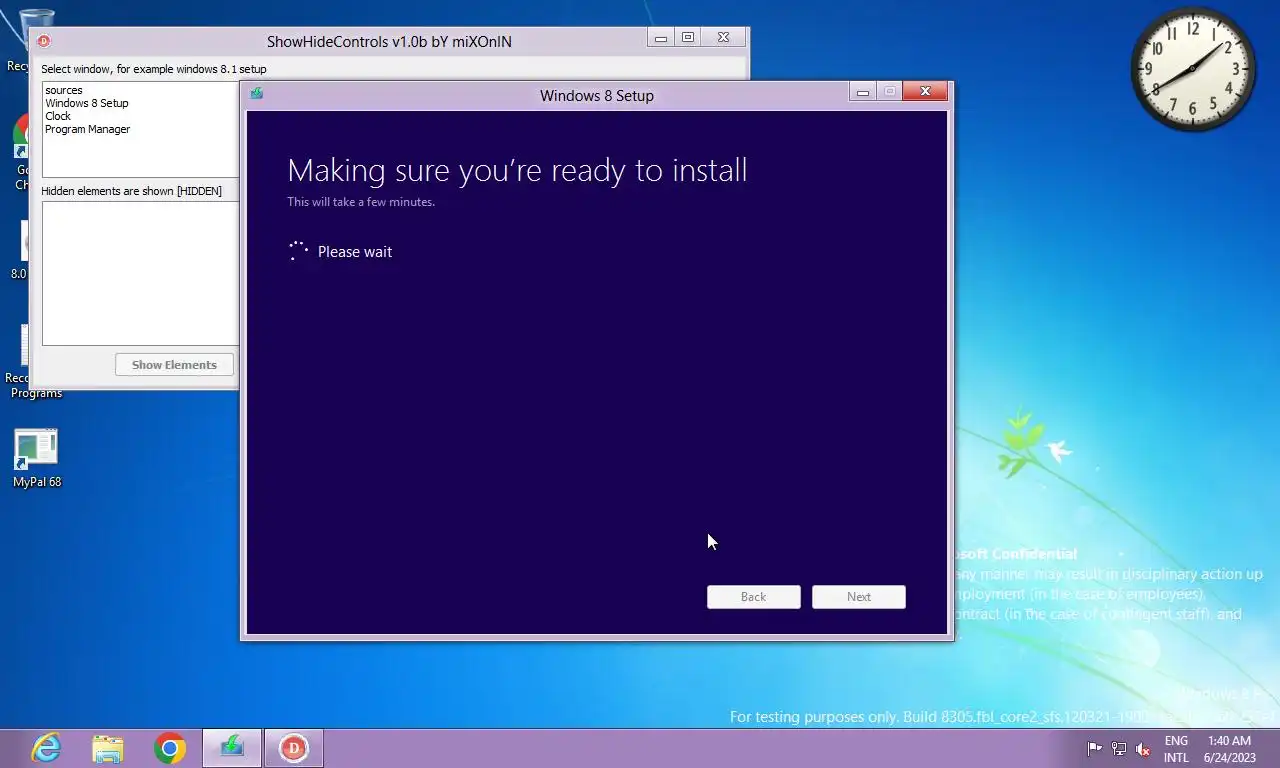The height and width of the screenshot is (768, 1280).
Task: Maximize the ShowHideControls window
Action: coord(688,38)
